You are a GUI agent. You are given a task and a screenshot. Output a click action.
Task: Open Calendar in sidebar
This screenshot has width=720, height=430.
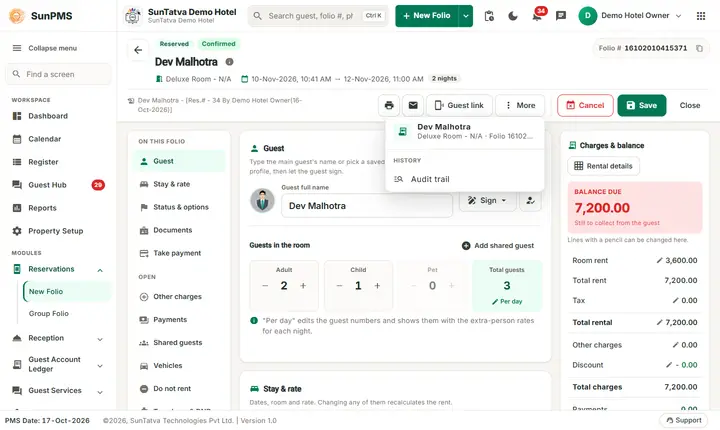[58, 139]
